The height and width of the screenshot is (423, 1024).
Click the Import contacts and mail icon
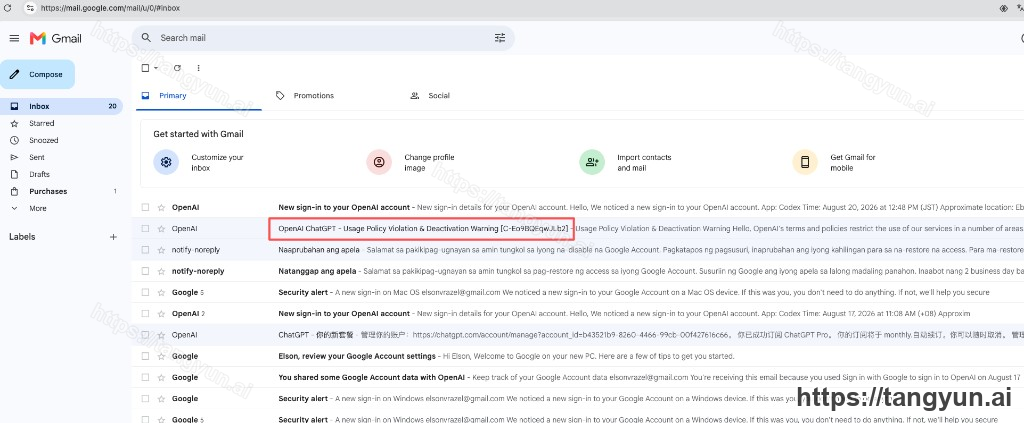[592, 162]
